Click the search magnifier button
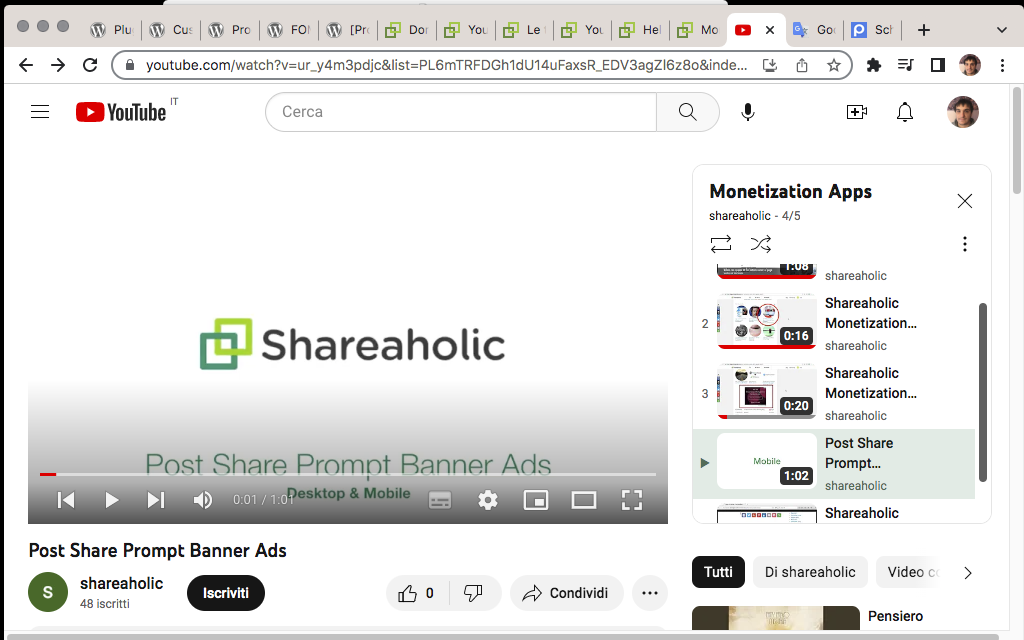Screen dimensions: 1024x640 [687, 112]
